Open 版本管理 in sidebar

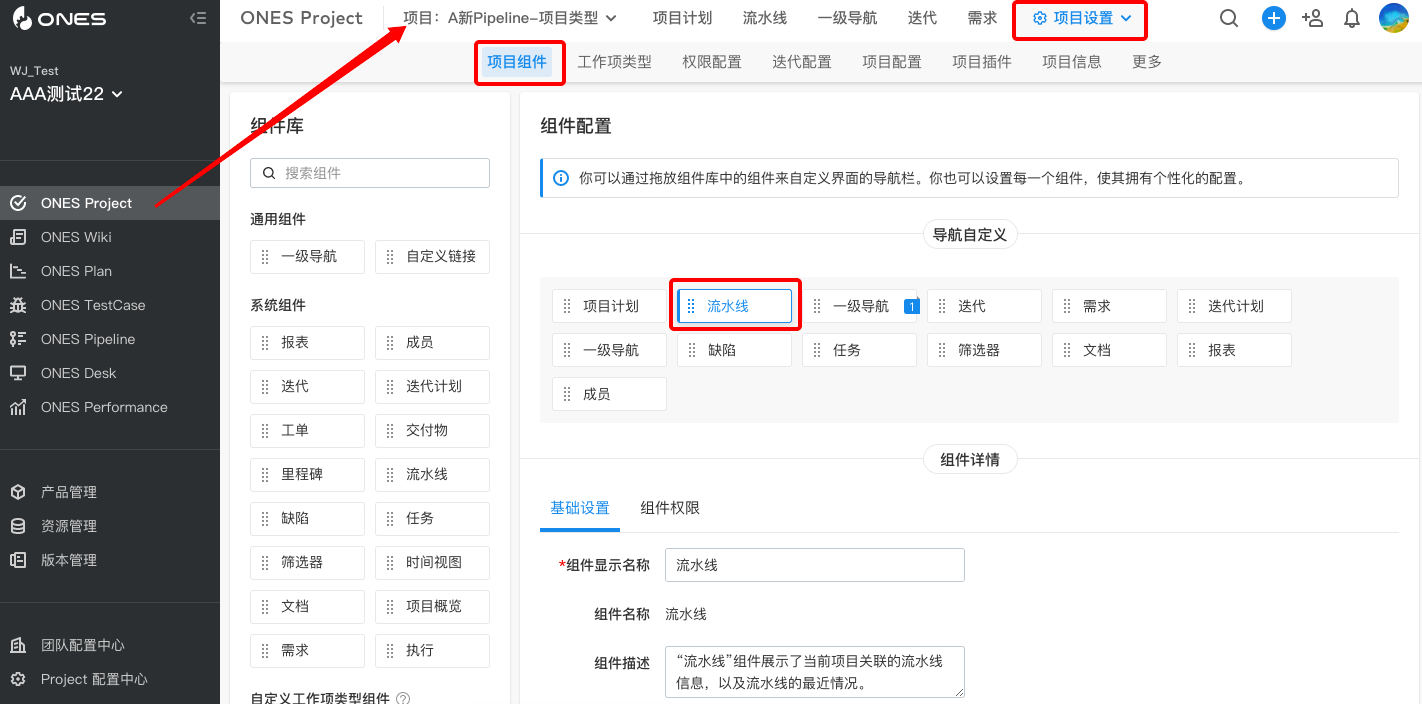click(110, 560)
